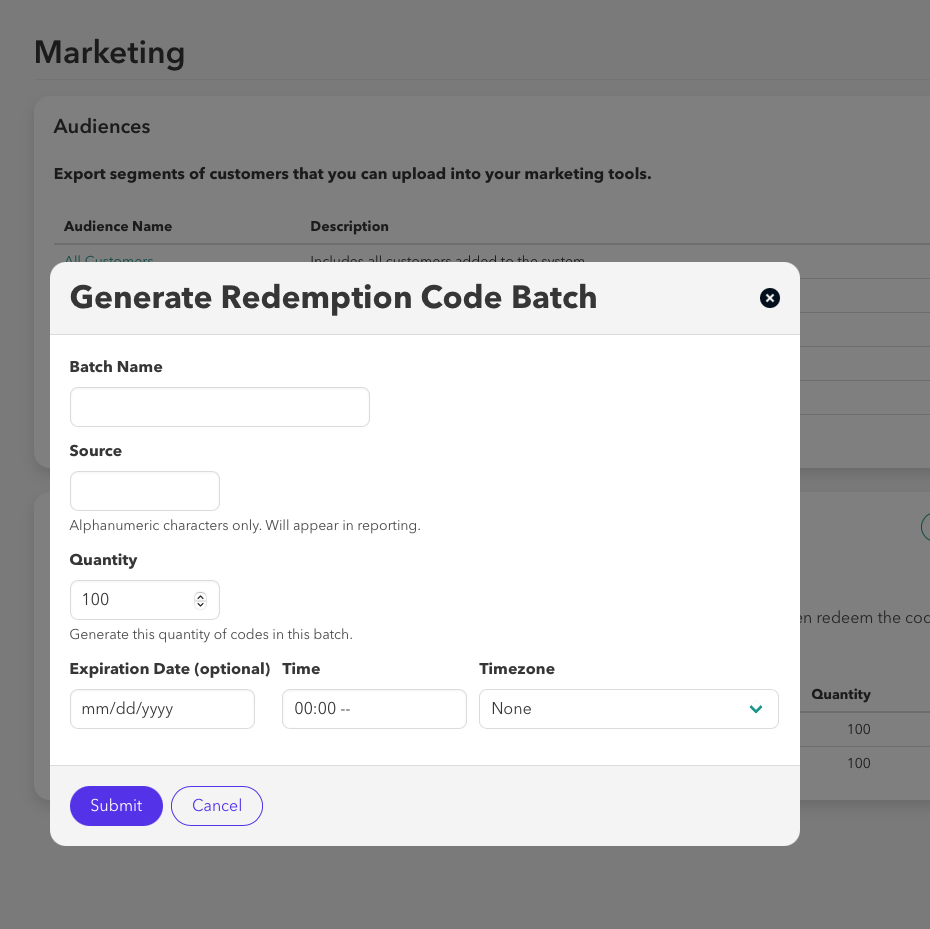Expand Timezone using the green chevron
The height and width of the screenshot is (929, 930).
[756, 709]
